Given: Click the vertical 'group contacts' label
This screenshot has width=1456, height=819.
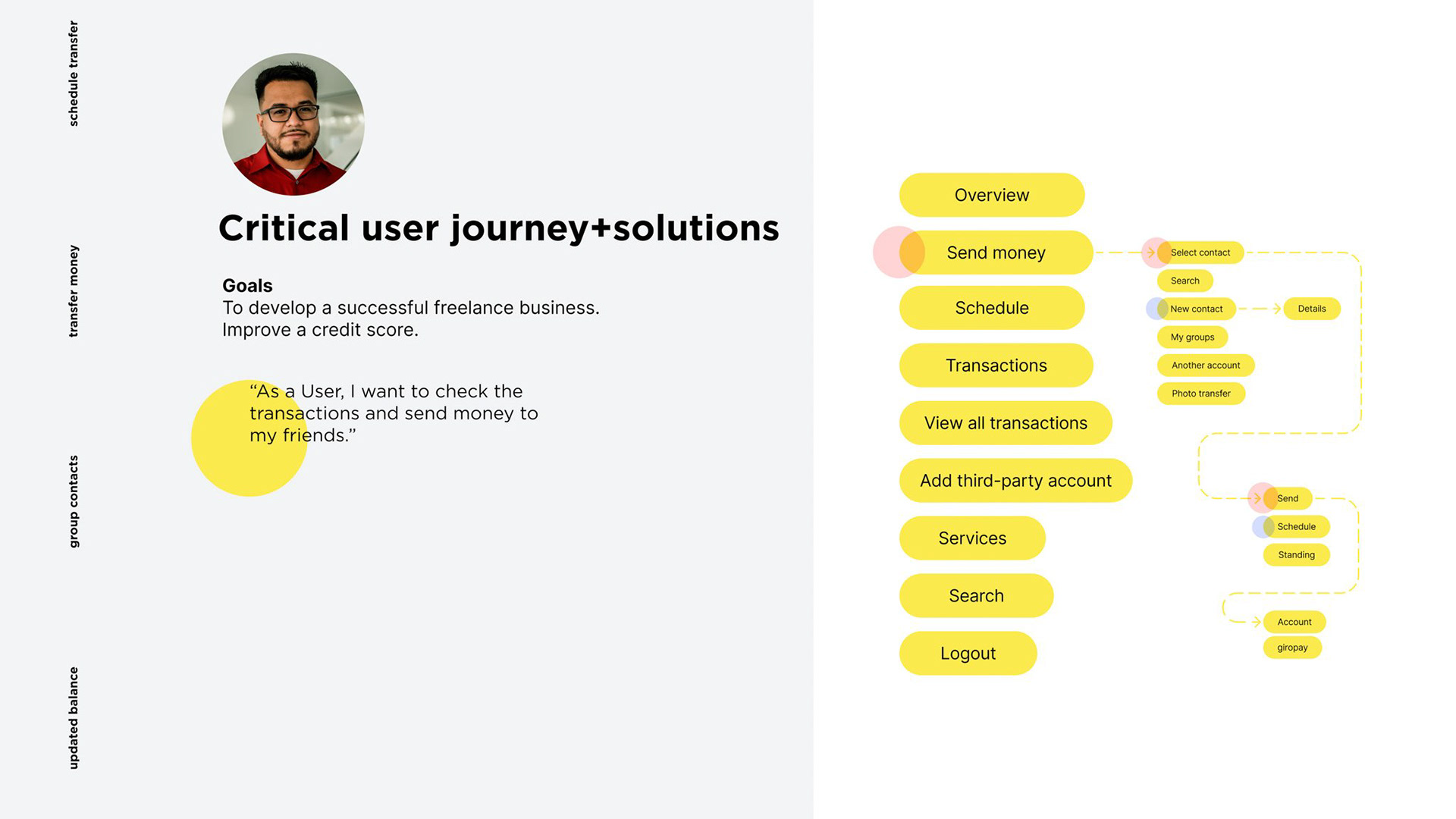Looking at the screenshot, I should tap(74, 501).
